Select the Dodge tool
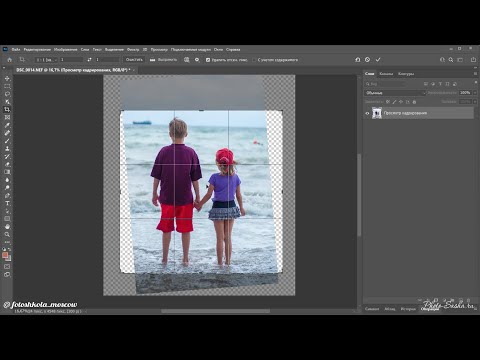This screenshot has width=480, height=360. tap(7, 188)
